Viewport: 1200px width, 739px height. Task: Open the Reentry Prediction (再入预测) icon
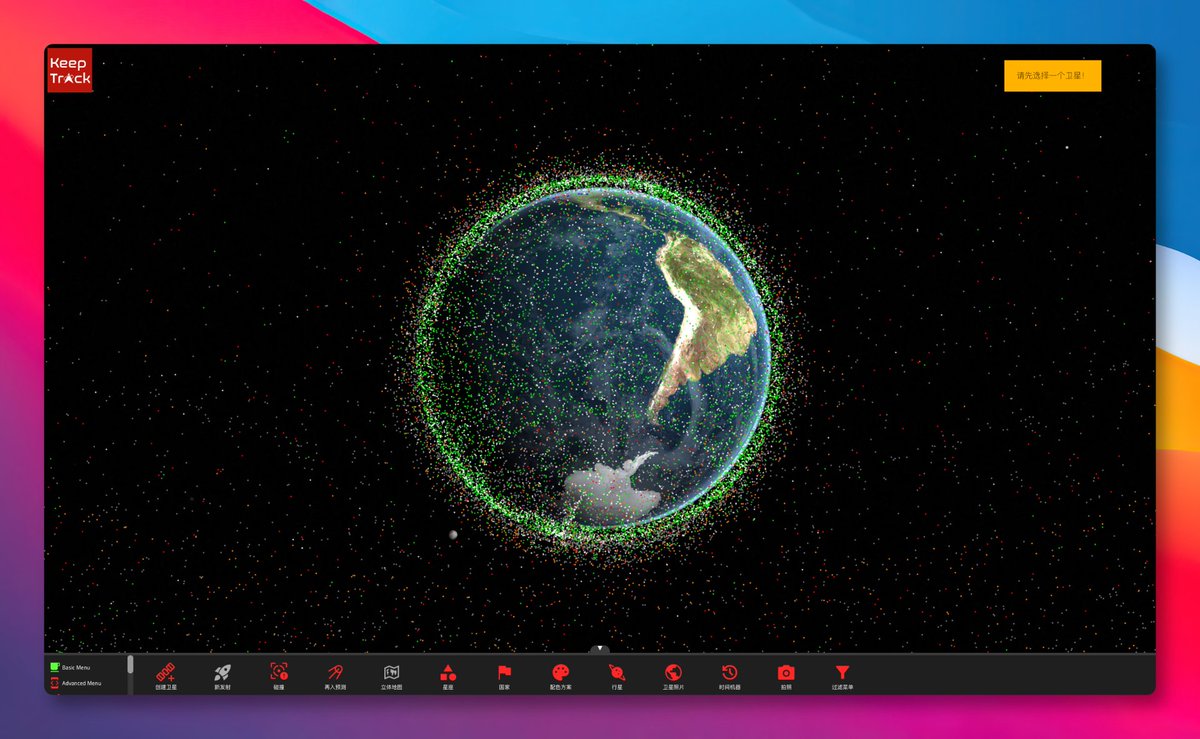(335, 676)
